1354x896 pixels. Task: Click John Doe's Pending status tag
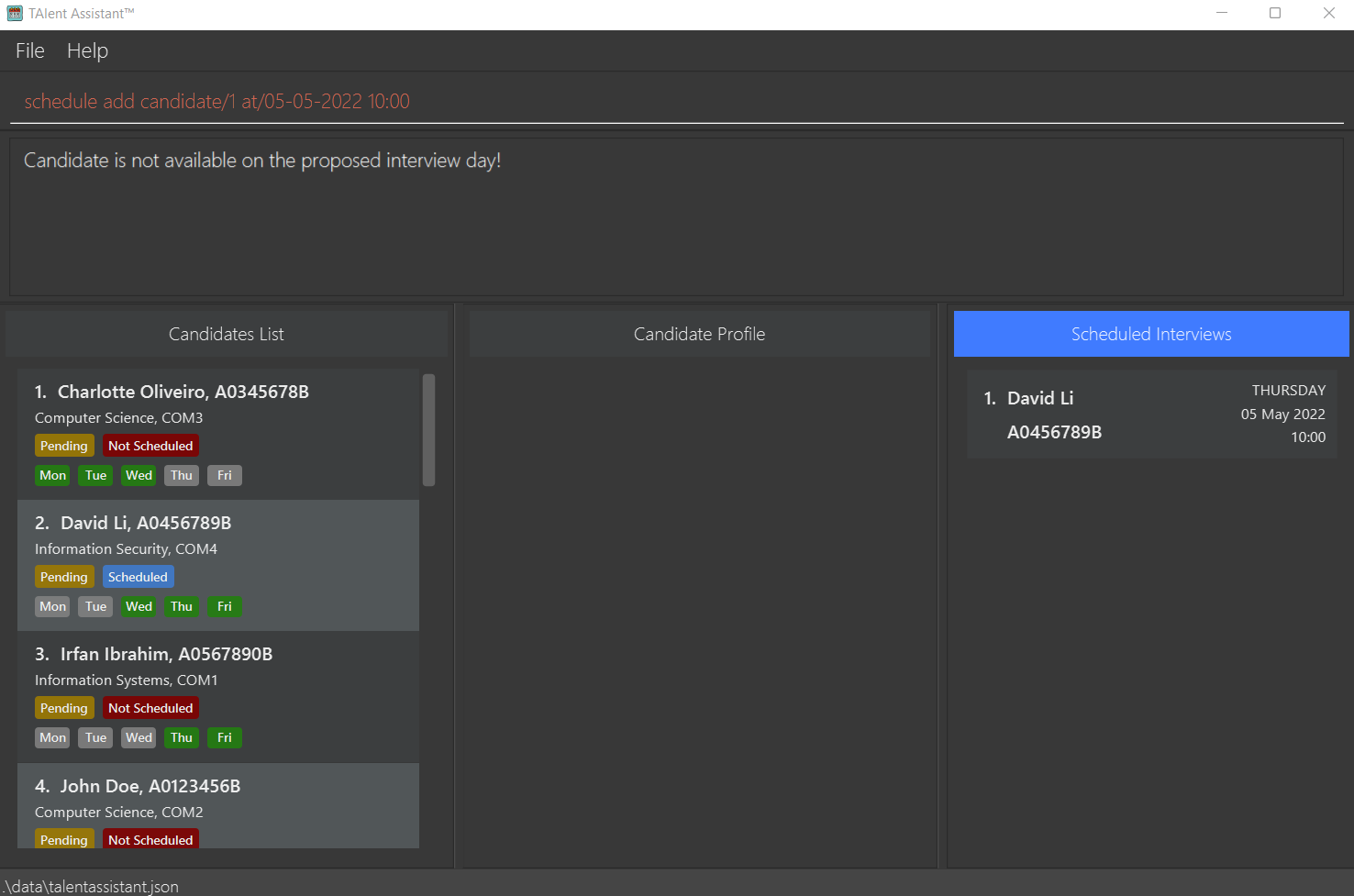[x=64, y=839]
